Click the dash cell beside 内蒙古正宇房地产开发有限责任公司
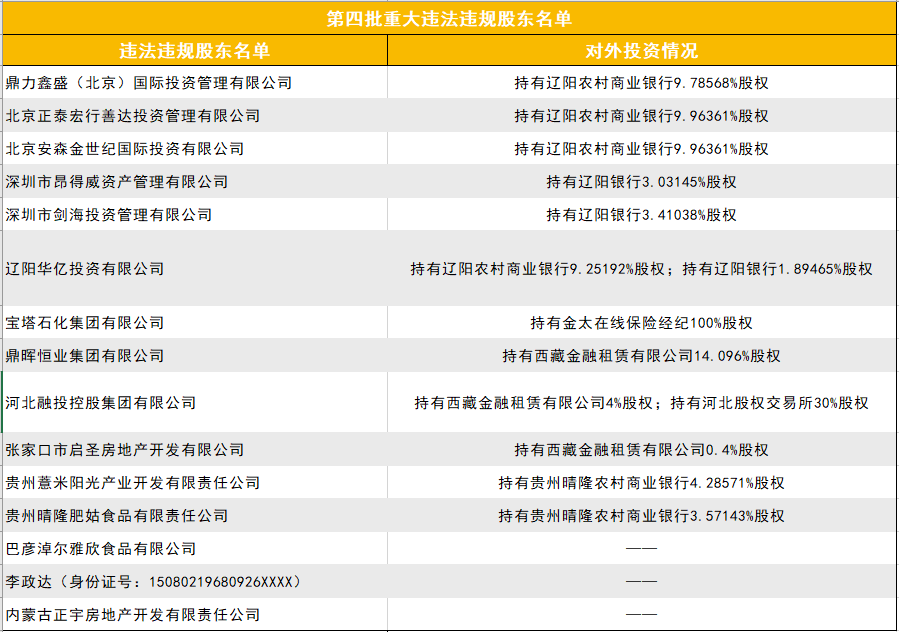 [642, 614]
